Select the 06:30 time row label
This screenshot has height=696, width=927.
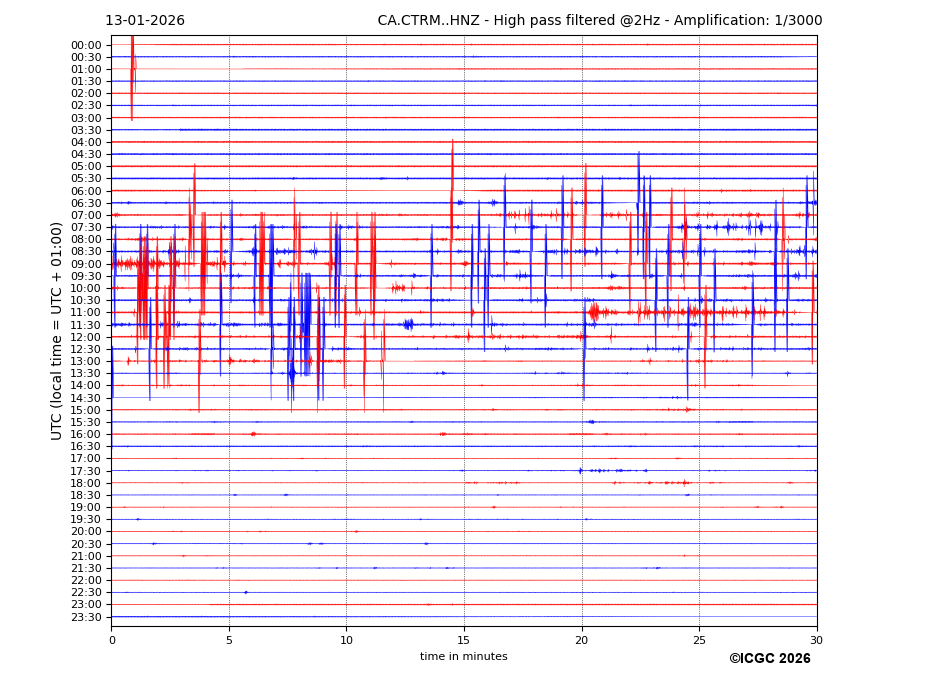click(x=86, y=203)
